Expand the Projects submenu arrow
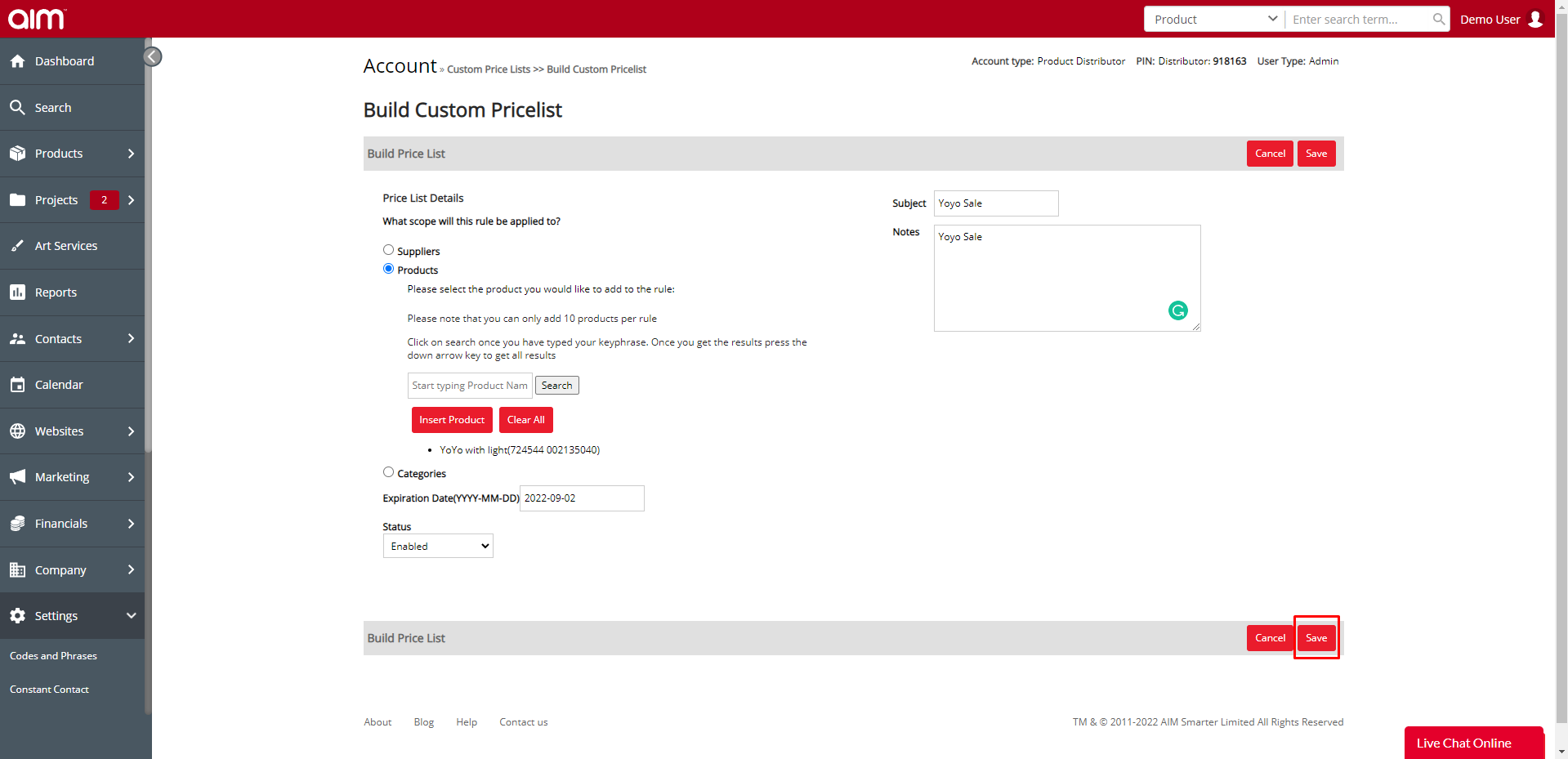 (131, 200)
